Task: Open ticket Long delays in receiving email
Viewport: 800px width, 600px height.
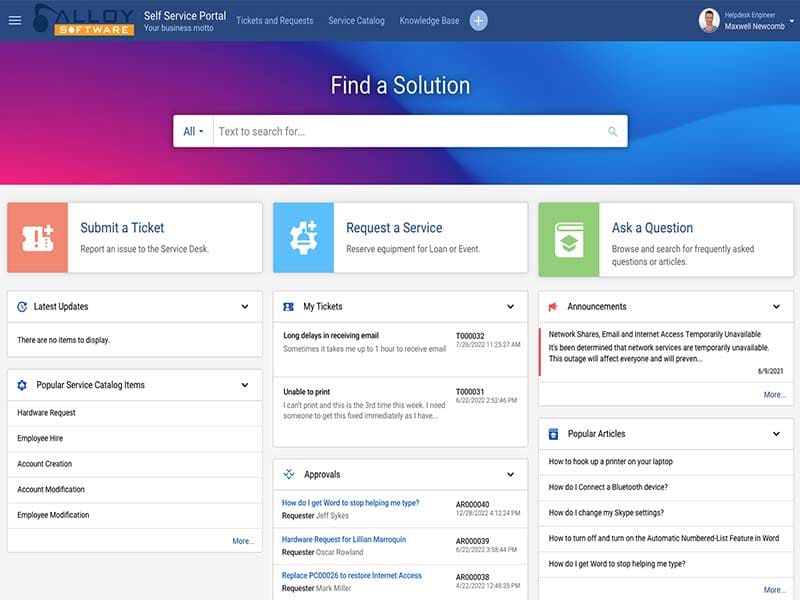Action: [x=331, y=335]
